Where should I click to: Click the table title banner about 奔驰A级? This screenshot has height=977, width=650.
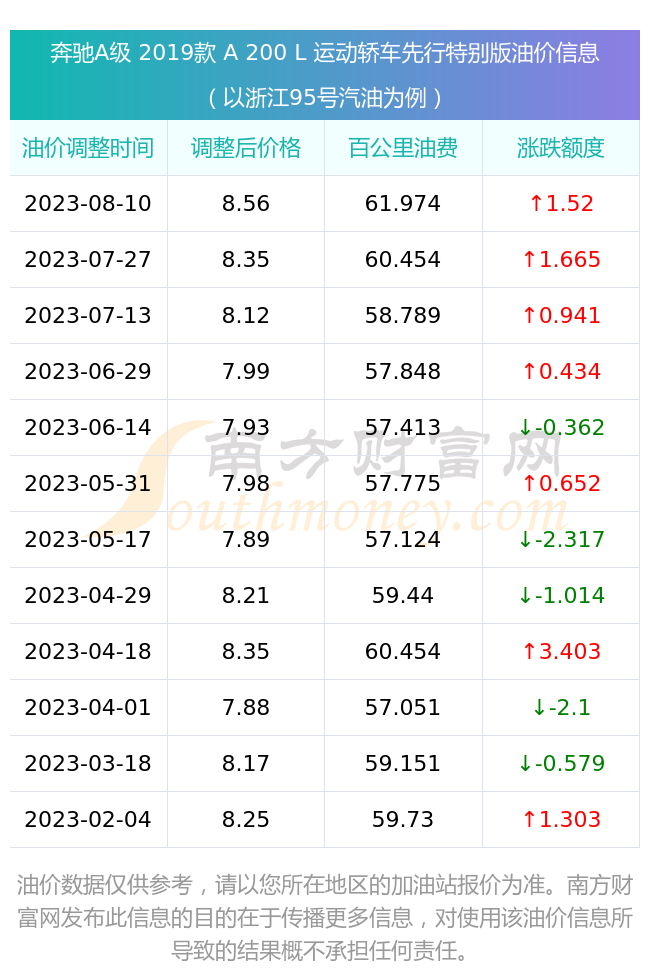click(x=325, y=75)
